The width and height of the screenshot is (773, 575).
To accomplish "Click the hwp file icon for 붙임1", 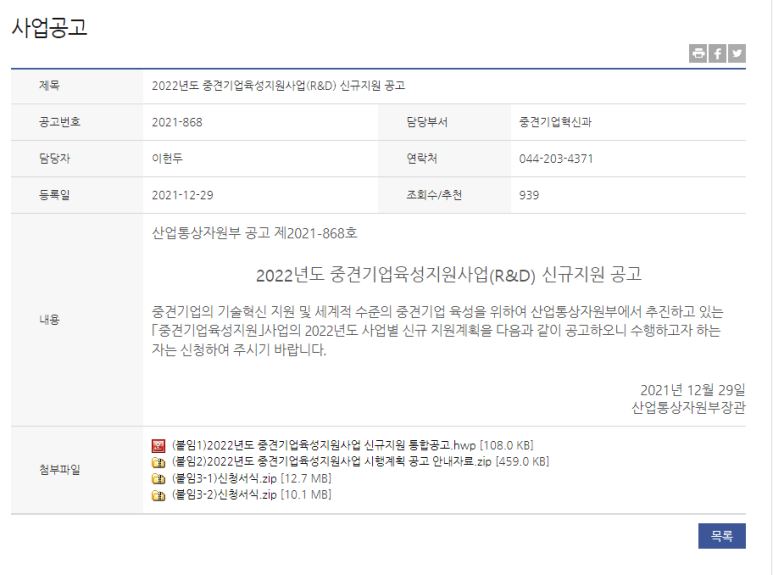I will pos(158,446).
